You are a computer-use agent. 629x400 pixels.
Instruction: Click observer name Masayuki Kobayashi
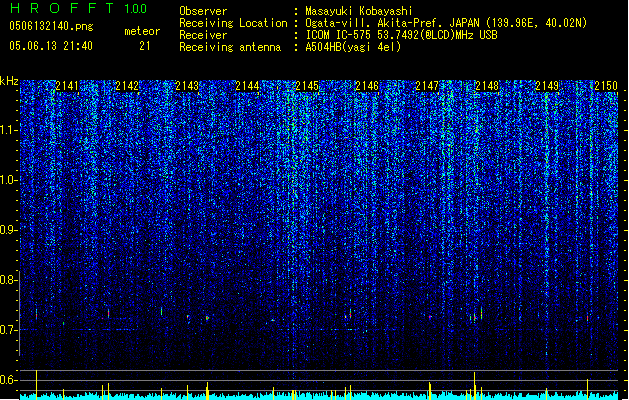(359, 11)
